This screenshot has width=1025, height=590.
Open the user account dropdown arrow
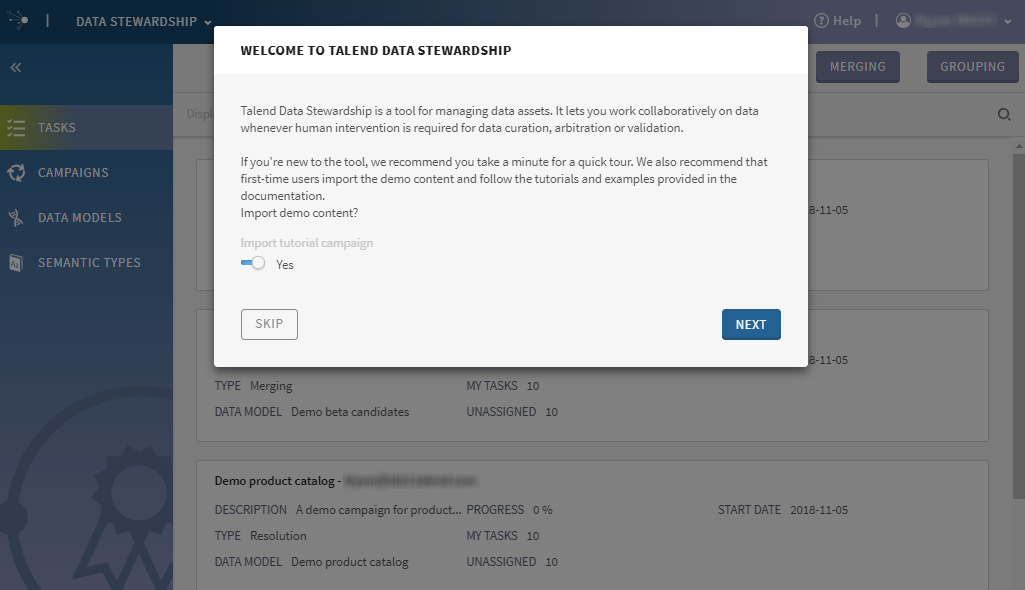pos(1008,21)
